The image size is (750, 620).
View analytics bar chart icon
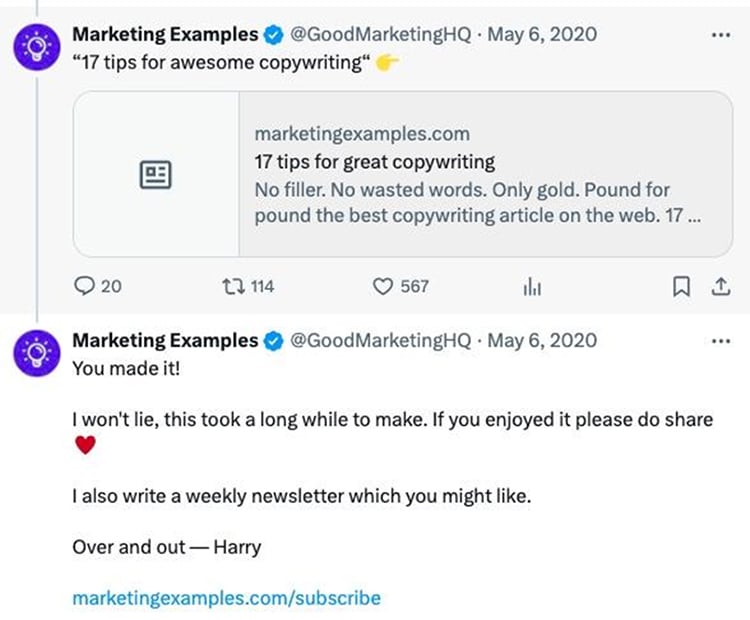pos(532,287)
